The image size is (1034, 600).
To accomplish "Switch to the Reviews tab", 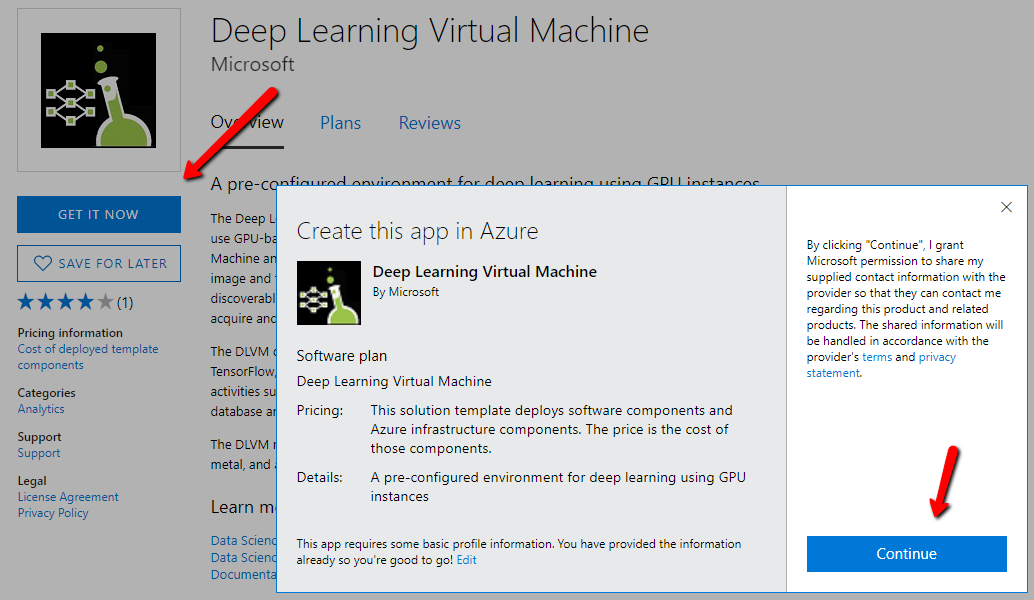I will click(429, 123).
